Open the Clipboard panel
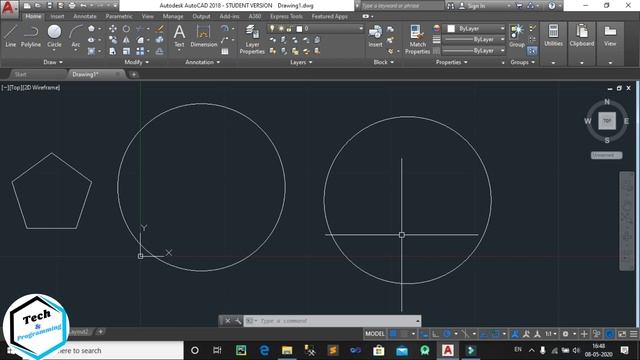 [x=582, y=43]
